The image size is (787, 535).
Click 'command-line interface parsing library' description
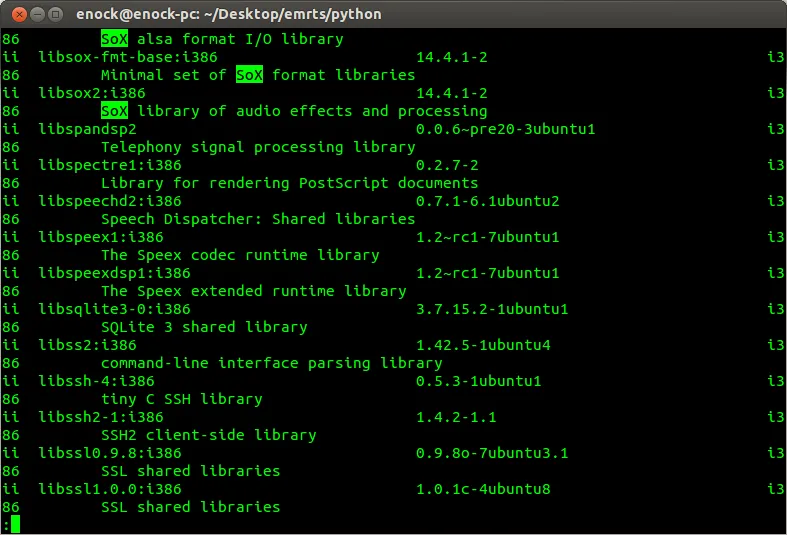(271, 363)
